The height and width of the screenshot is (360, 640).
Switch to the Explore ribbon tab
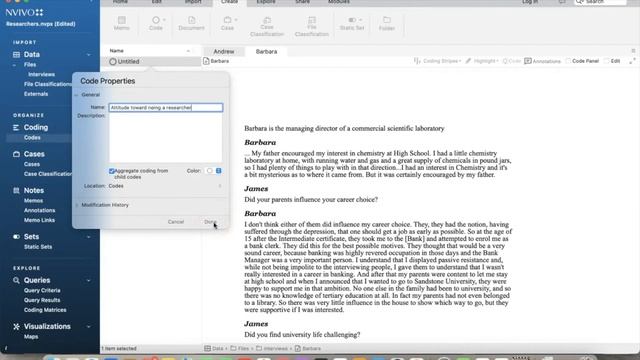pyautogui.click(x=266, y=2)
